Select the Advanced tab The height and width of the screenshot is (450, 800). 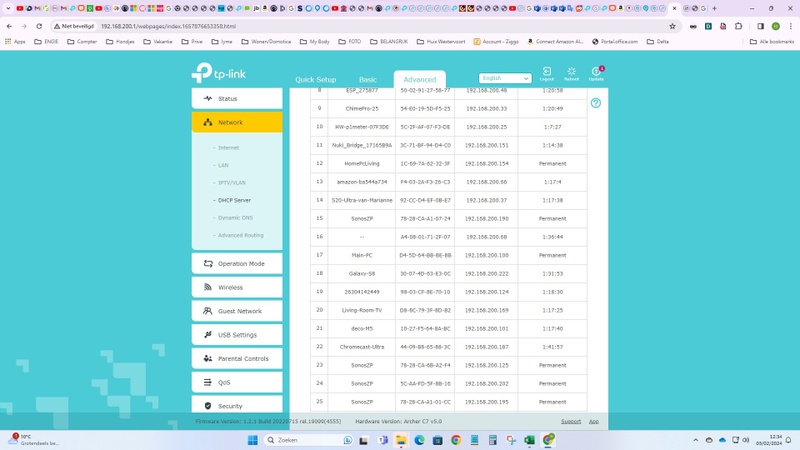tap(419, 80)
